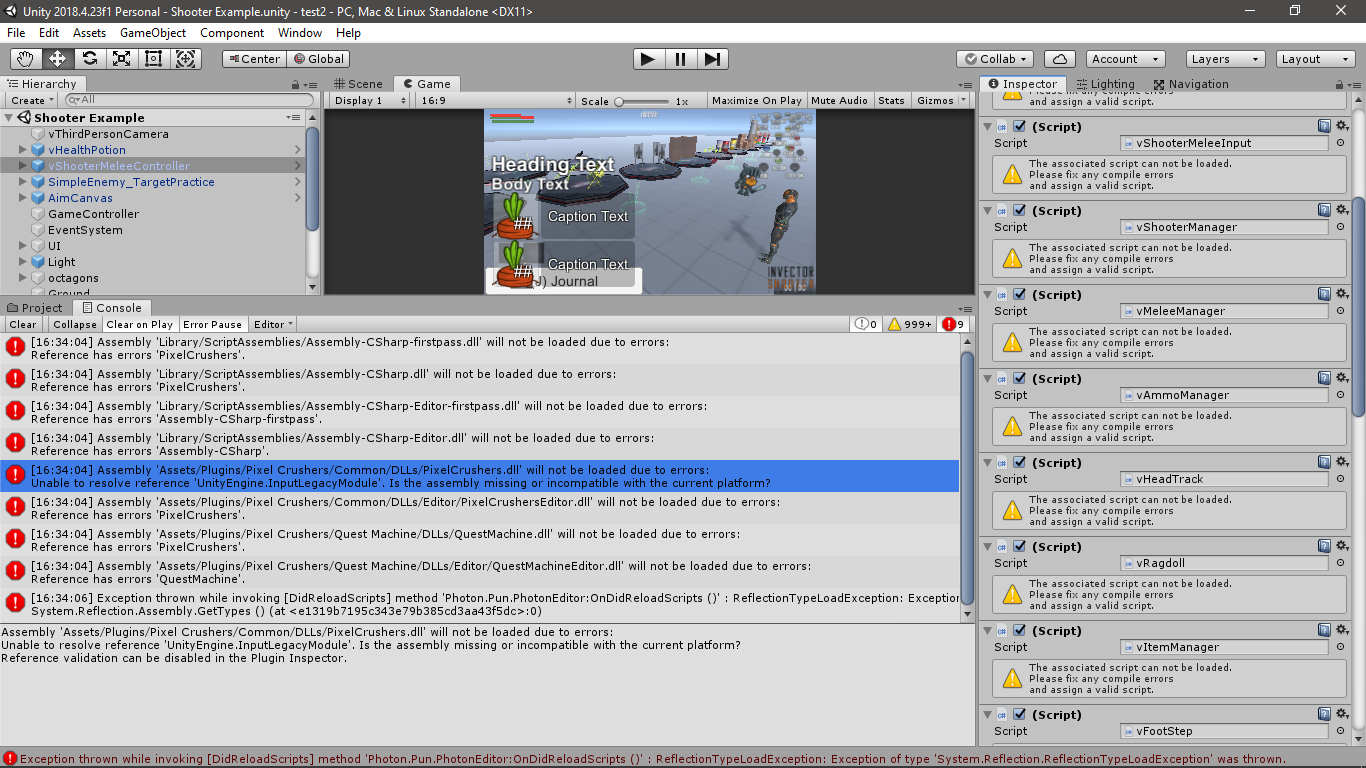Select GameController in Hierarchy

tap(93, 214)
